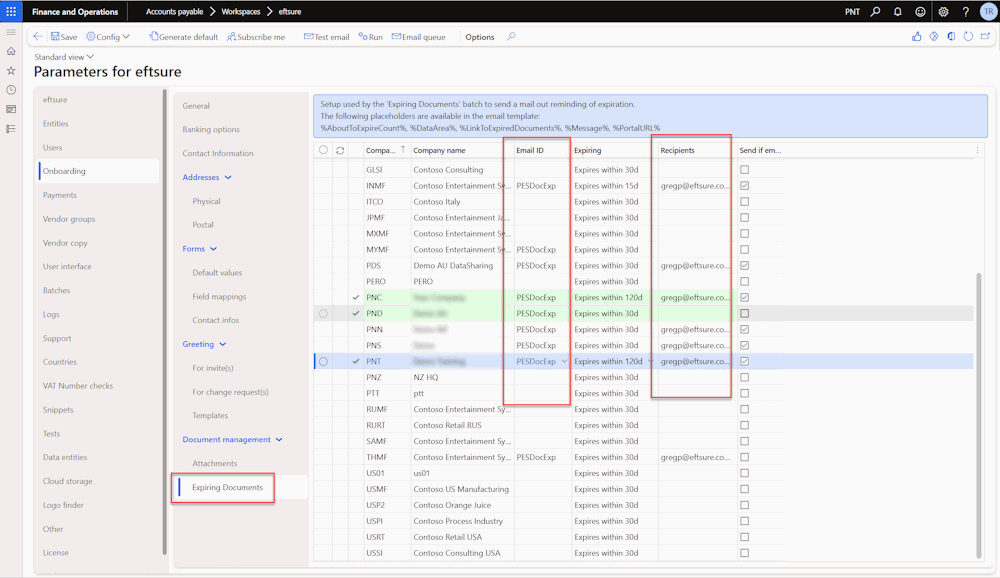Click Save in the action pane
The height and width of the screenshot is (578, 1000).
tap(64, 37)
